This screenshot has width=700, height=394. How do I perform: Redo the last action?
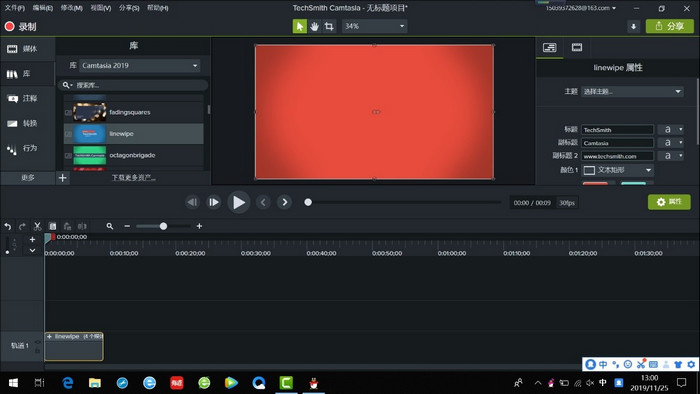[22, 226]
